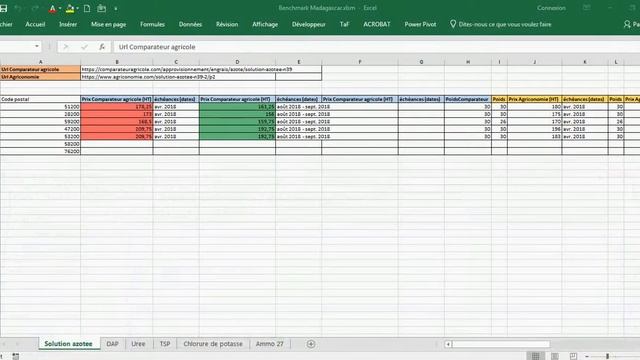Open the Données ribbon tab
This screenshot has width=640, height=360.
[x=190, y=24]
